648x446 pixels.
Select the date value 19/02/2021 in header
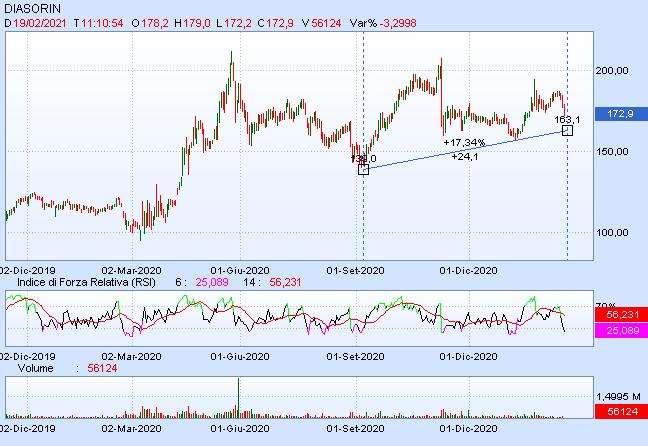click(40, 23)
